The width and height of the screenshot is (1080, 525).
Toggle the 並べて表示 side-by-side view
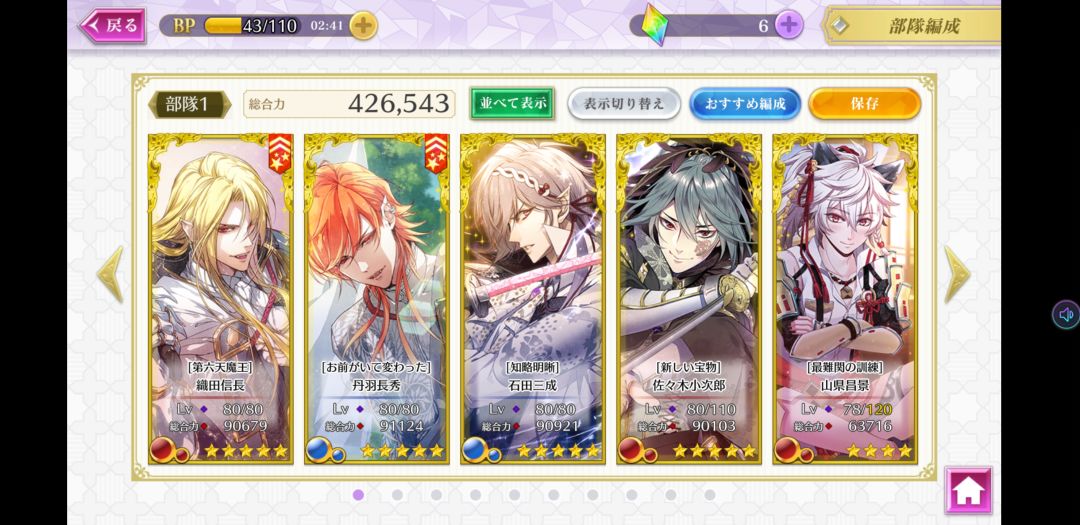pos(512,103)
